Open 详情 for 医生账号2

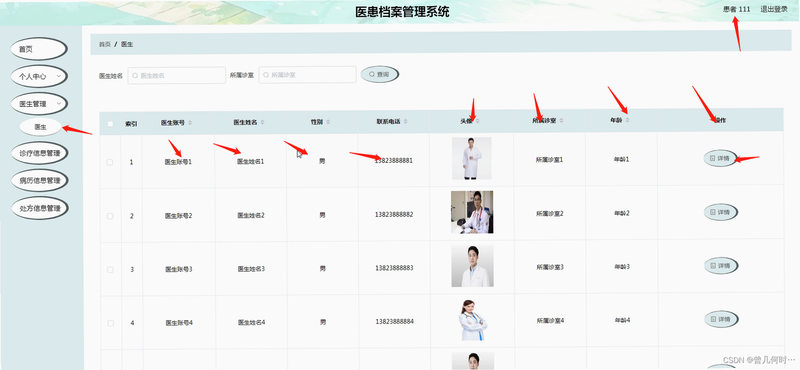point(720,212)
